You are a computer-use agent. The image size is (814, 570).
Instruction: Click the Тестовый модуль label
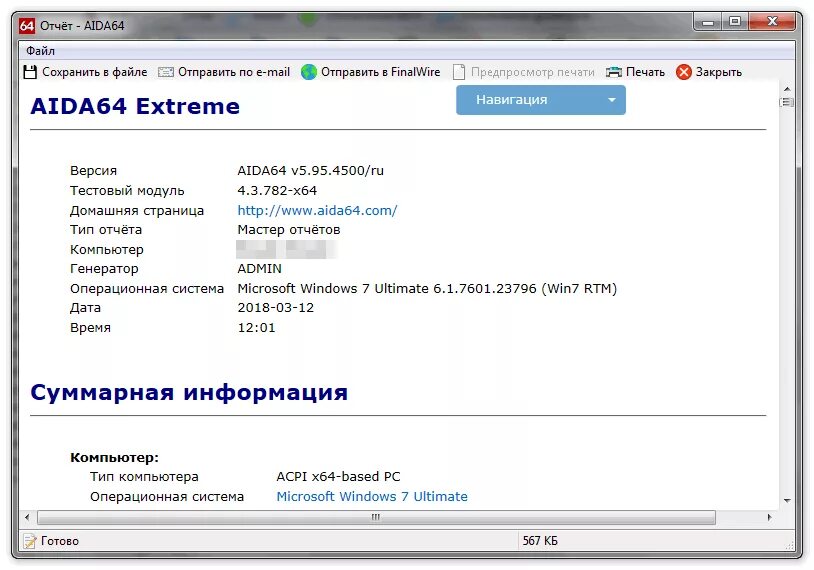pyautogui.click(x=127, y=191)
